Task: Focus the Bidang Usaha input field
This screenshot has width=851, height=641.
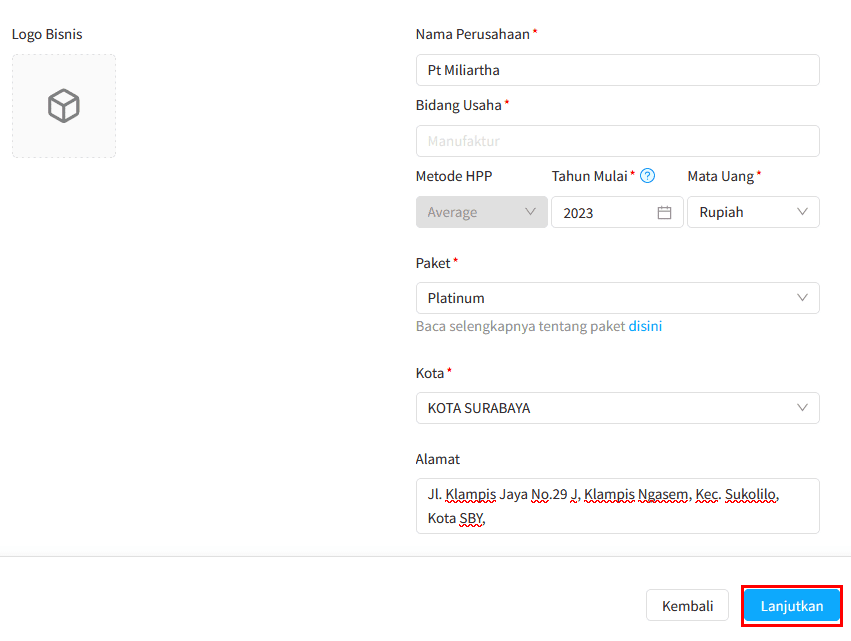Action: [618, 141]
